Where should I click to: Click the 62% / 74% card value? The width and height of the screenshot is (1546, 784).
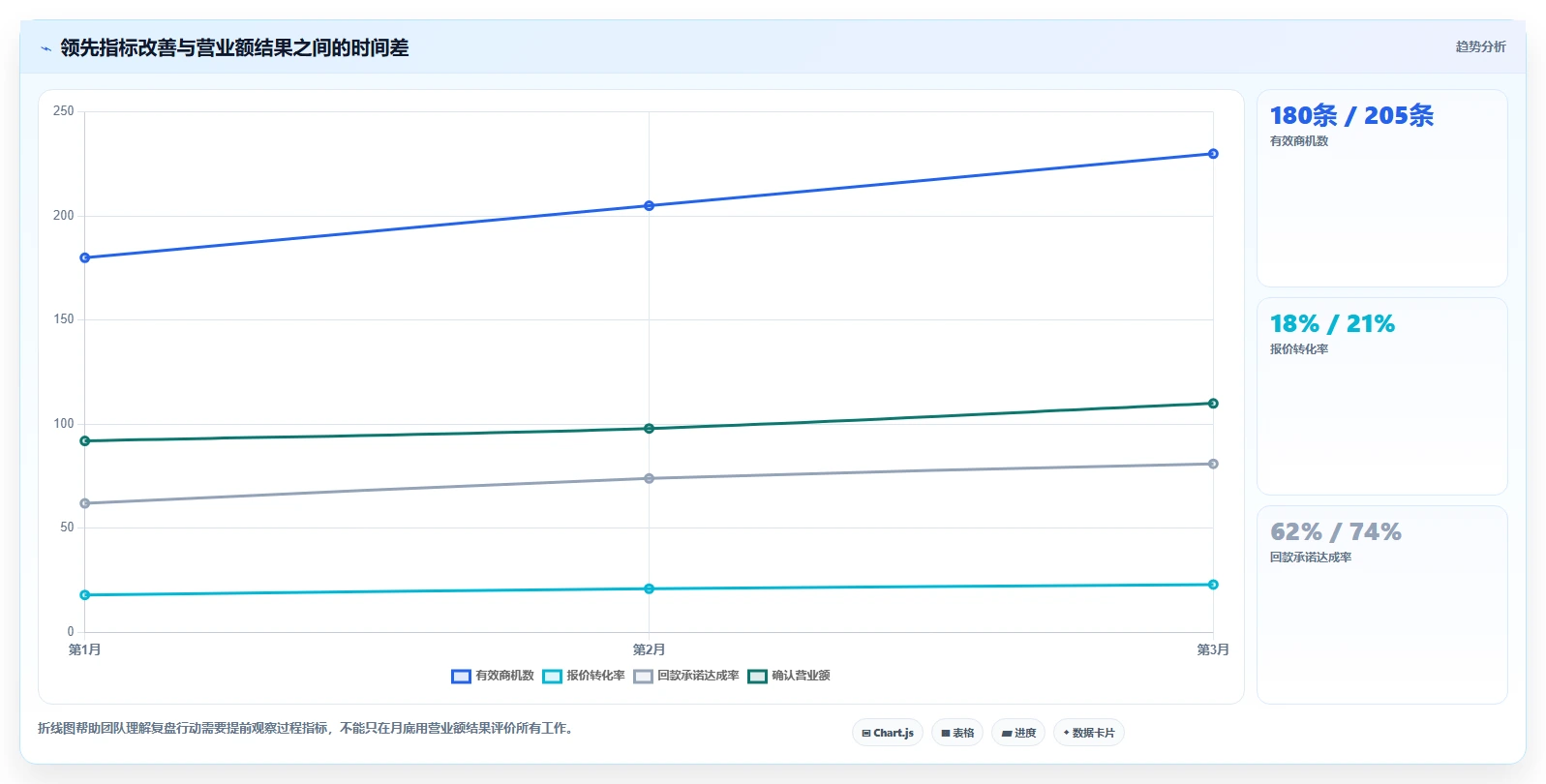1336,532
